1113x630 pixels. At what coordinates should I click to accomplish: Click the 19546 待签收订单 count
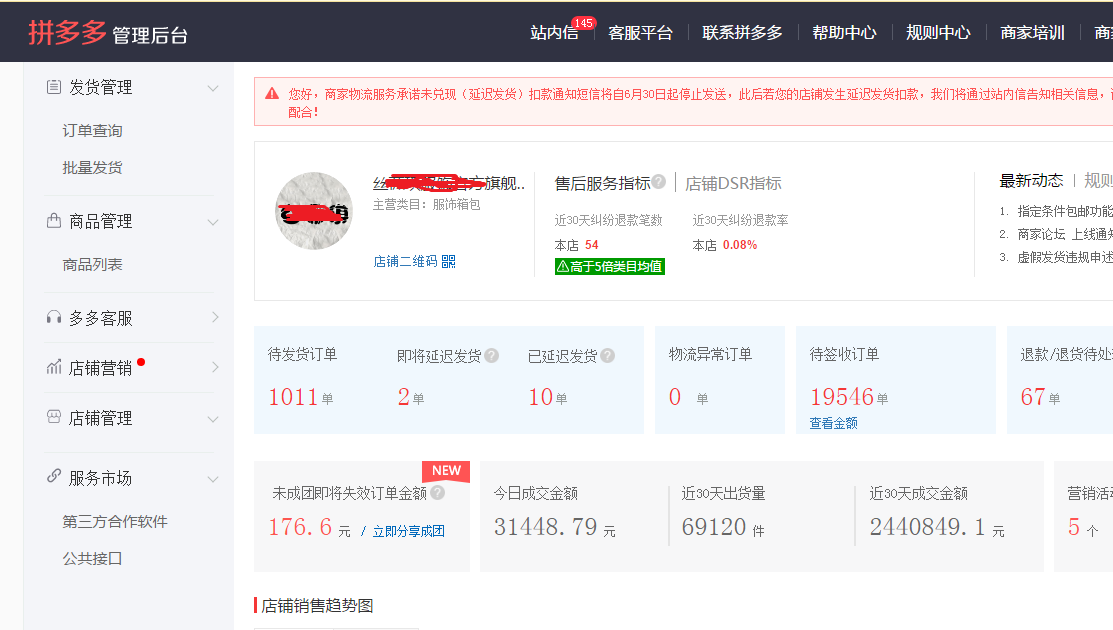(842, 397)
